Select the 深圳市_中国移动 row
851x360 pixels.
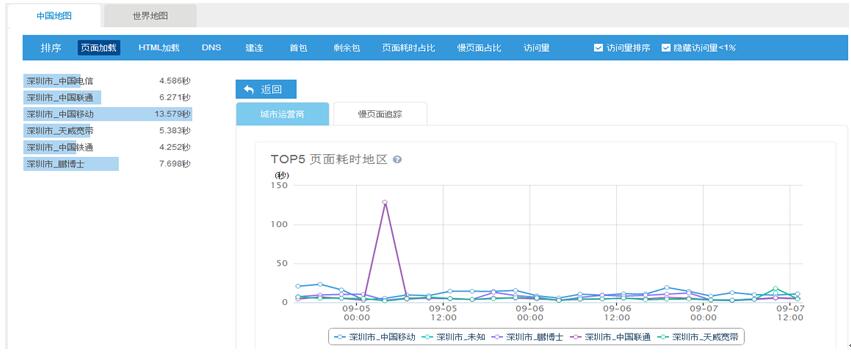point(107,114)
